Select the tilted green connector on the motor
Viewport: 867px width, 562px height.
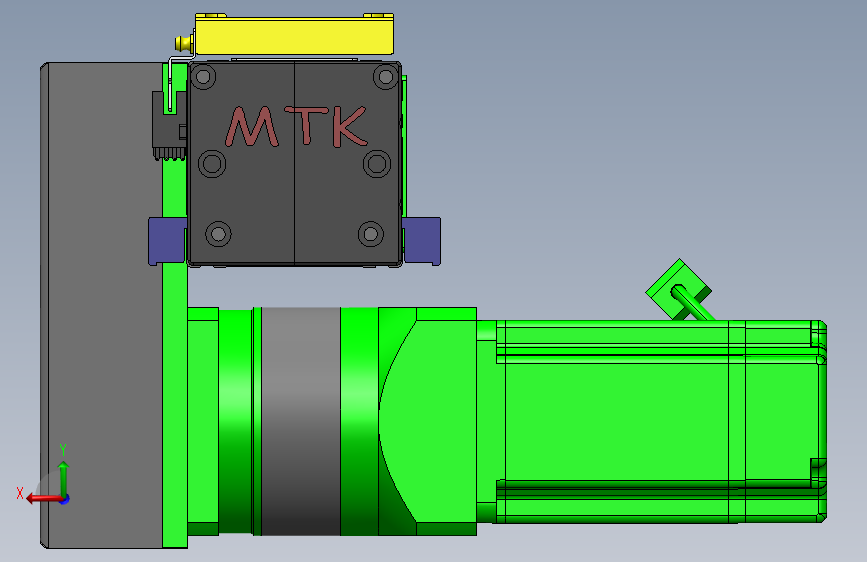click(679, 290)
